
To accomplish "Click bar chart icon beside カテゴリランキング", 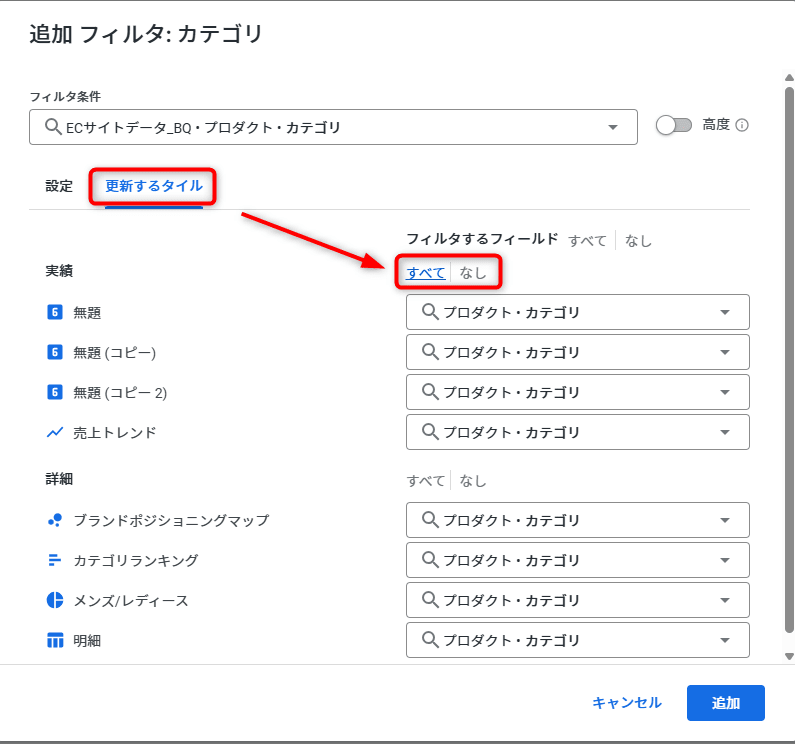I will click(54, 560).
